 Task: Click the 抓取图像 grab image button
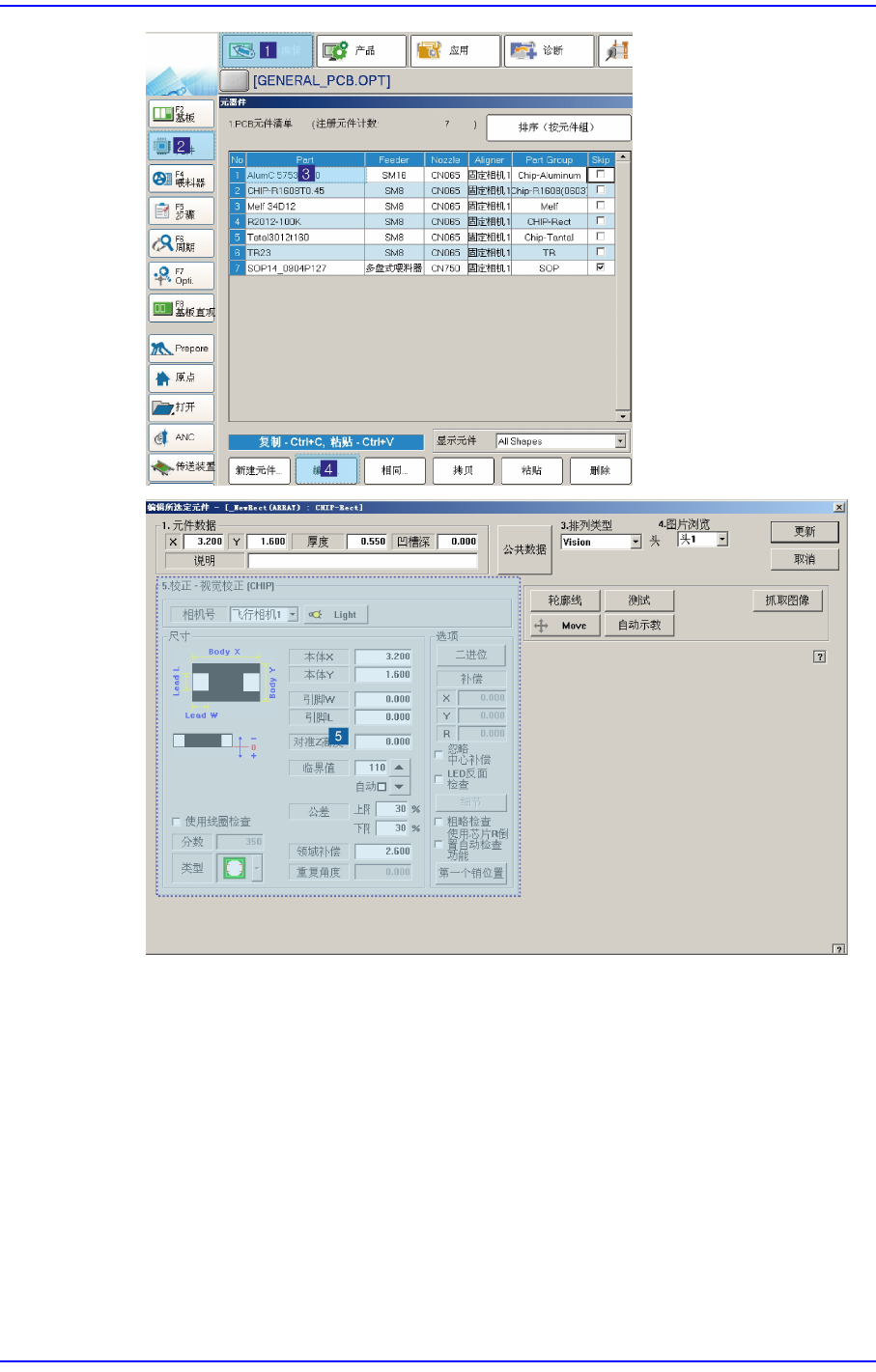pyautogui.click(x=787, y=600)
